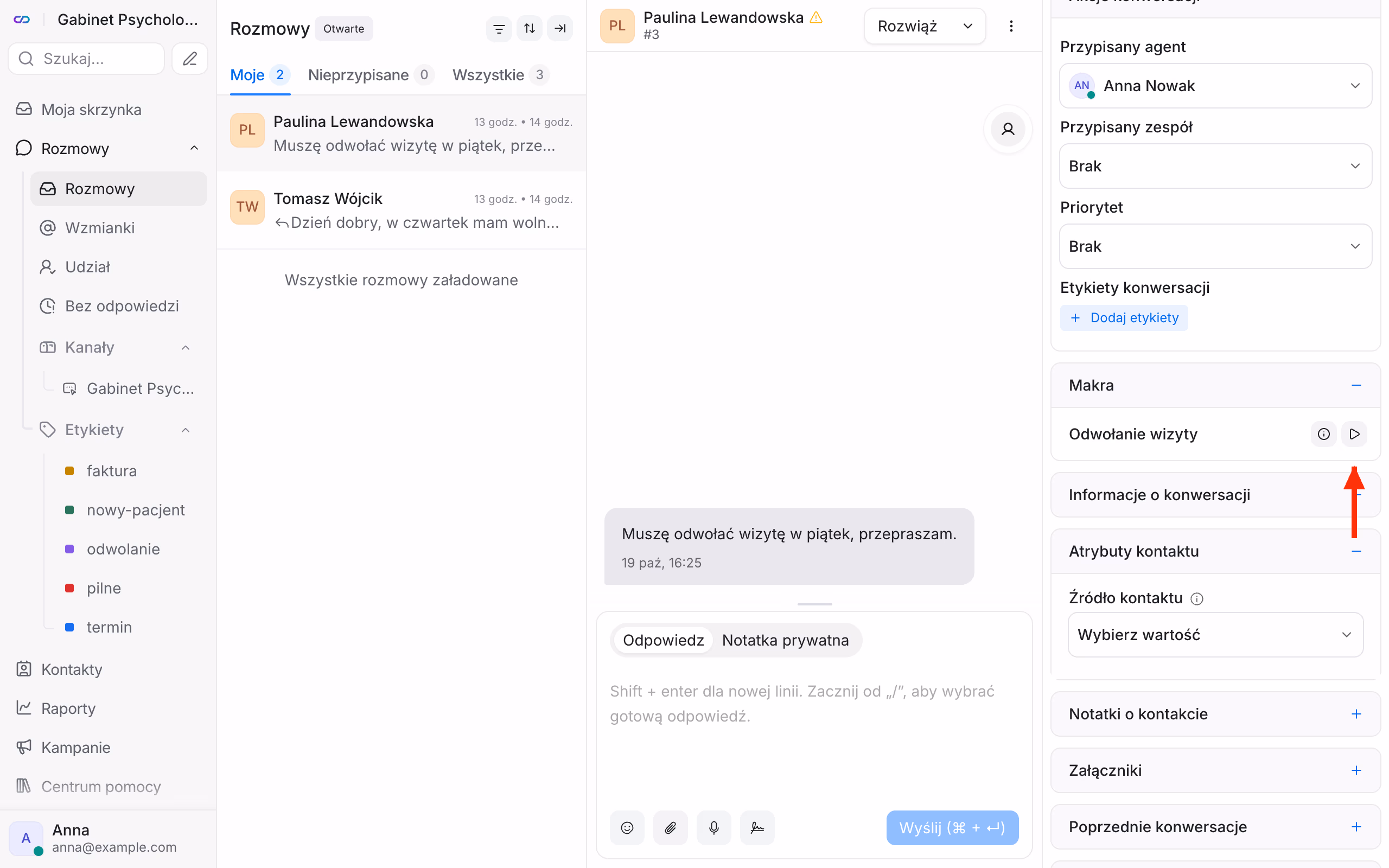Open the Przypisany zespół dropdown

[x=1215, y=166]
